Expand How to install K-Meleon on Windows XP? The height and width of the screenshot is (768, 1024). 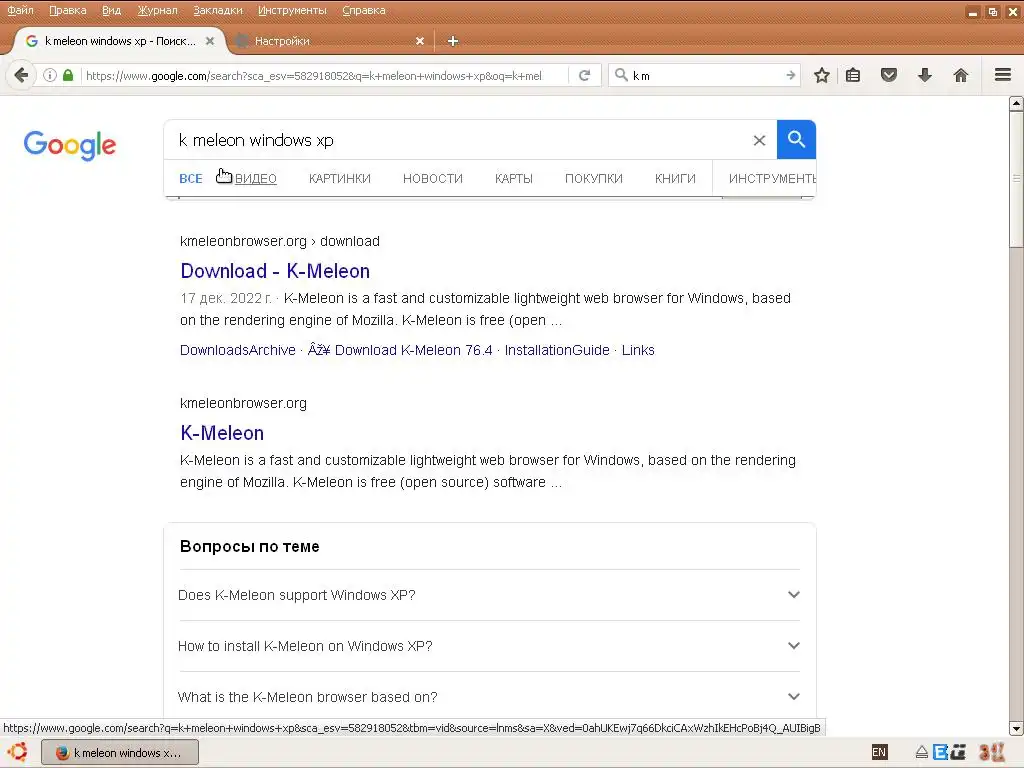coord(488,646)
